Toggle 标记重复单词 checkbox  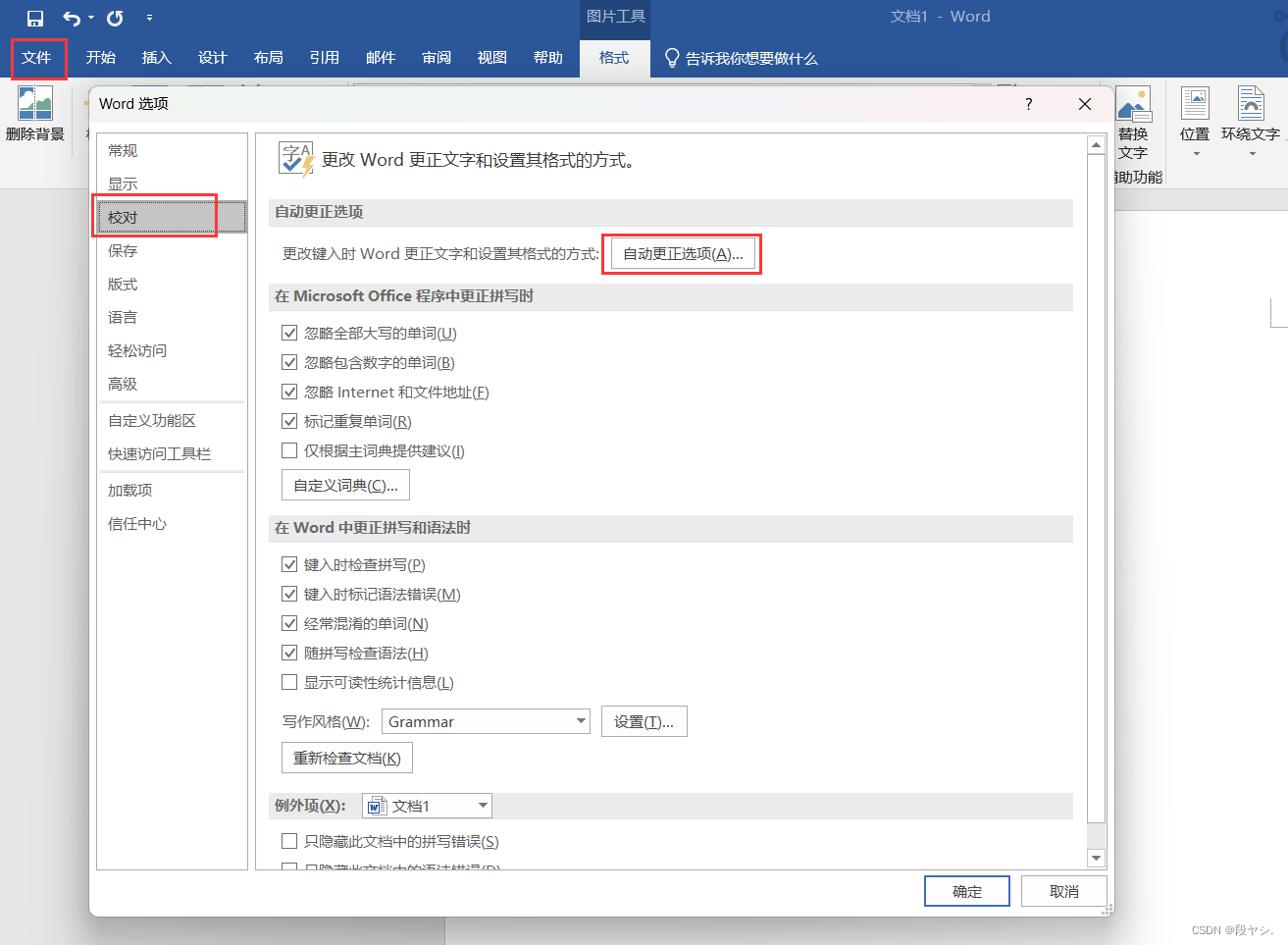coord(289,422)
